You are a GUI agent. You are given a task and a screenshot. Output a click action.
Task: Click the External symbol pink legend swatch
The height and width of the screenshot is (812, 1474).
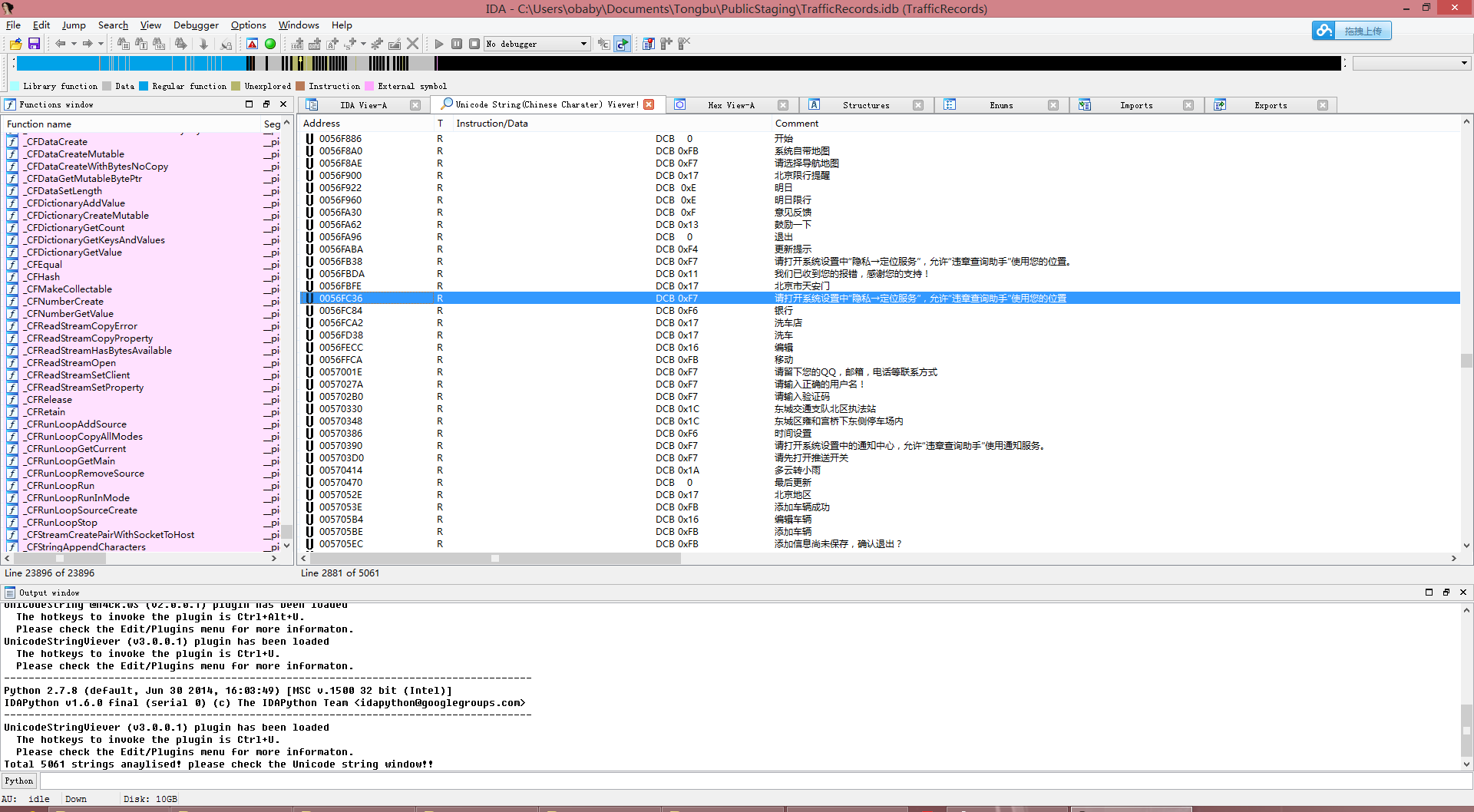pos(369,86)
